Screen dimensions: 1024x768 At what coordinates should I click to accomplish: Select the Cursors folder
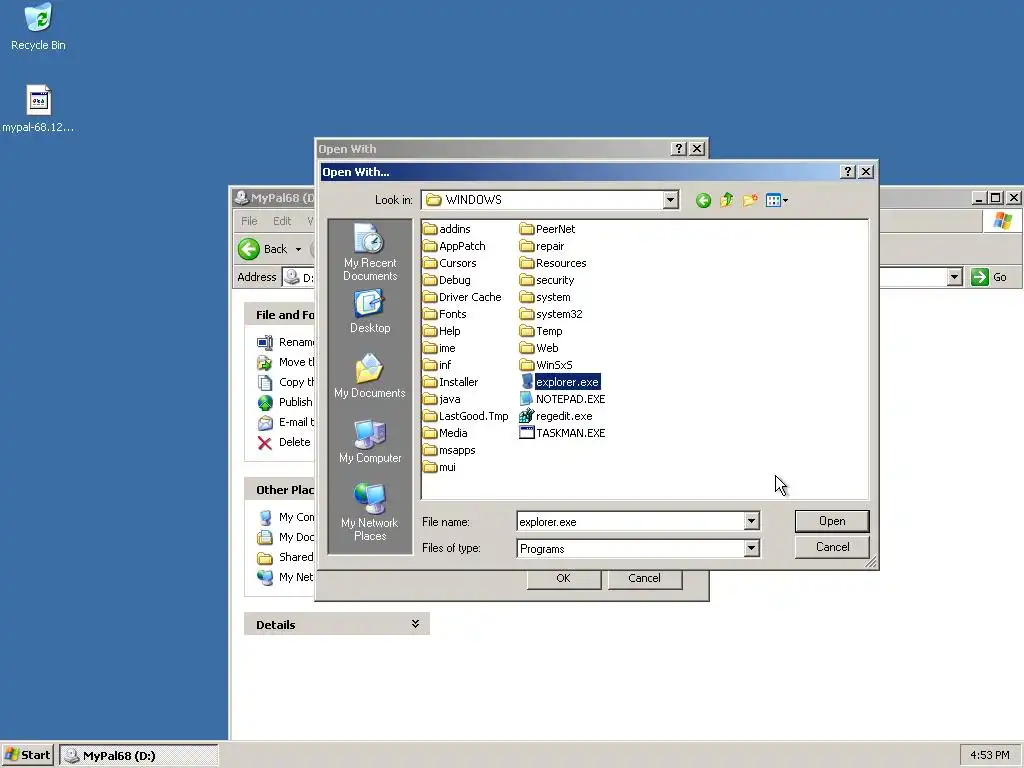450,263
